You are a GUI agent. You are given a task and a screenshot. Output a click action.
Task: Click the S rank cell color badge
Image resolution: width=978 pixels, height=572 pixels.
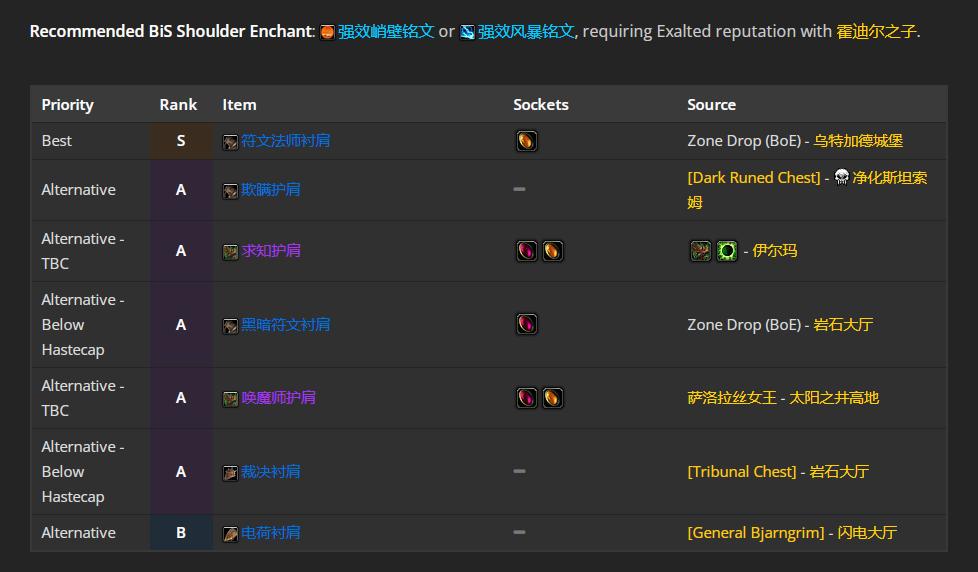[181, 141]
